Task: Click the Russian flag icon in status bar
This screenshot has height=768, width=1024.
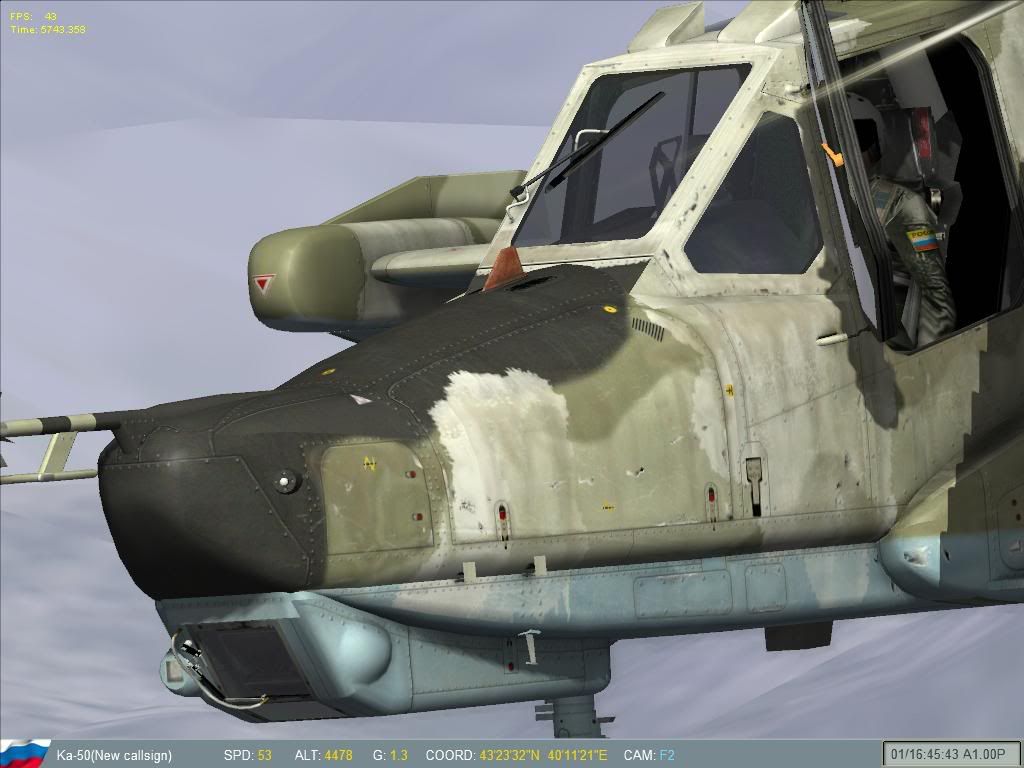Action: pyautogui.click(x=25, y=754)
